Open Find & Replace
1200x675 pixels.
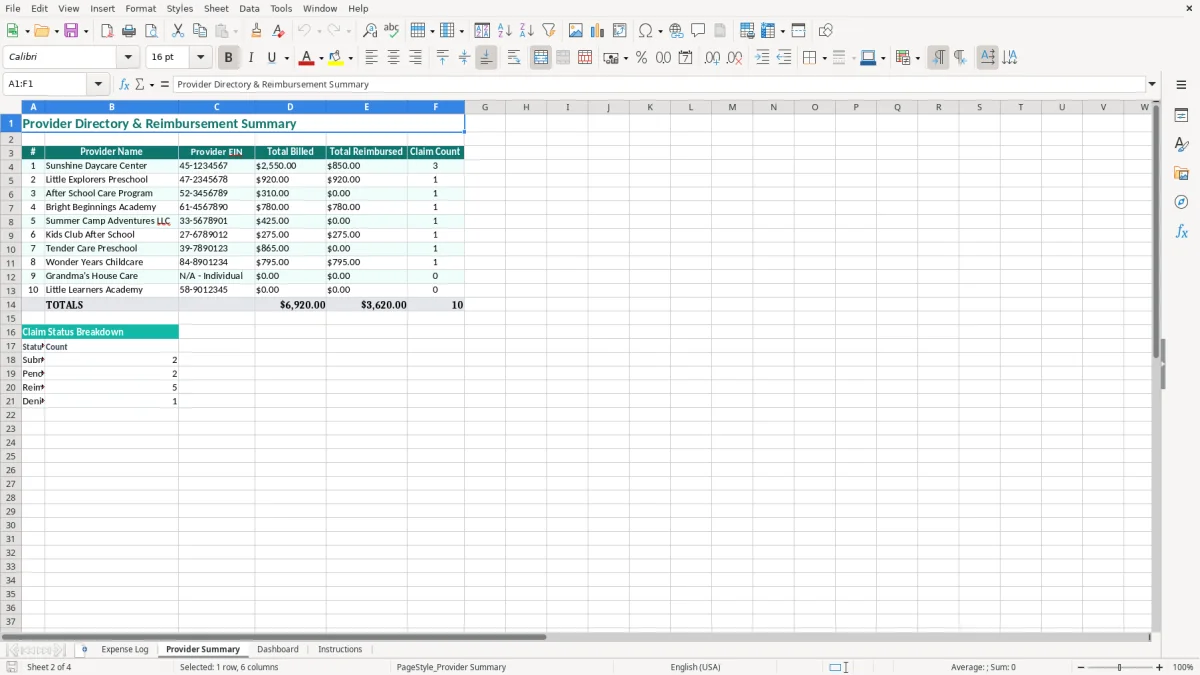(x=370, y=31)
